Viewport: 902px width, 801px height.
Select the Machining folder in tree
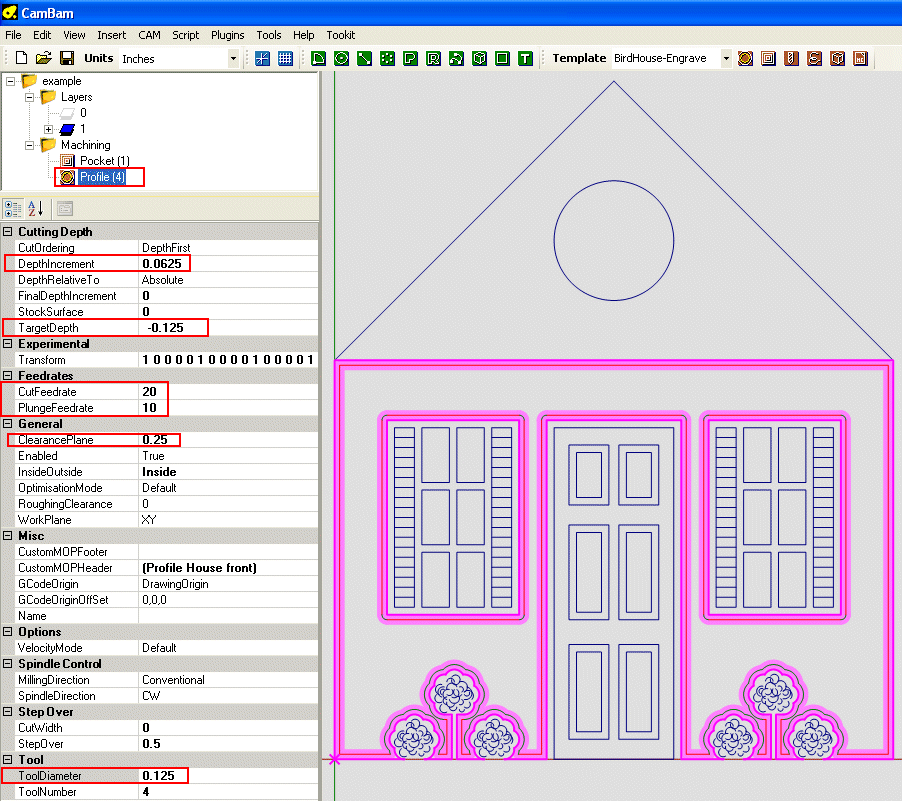[85, 145]
